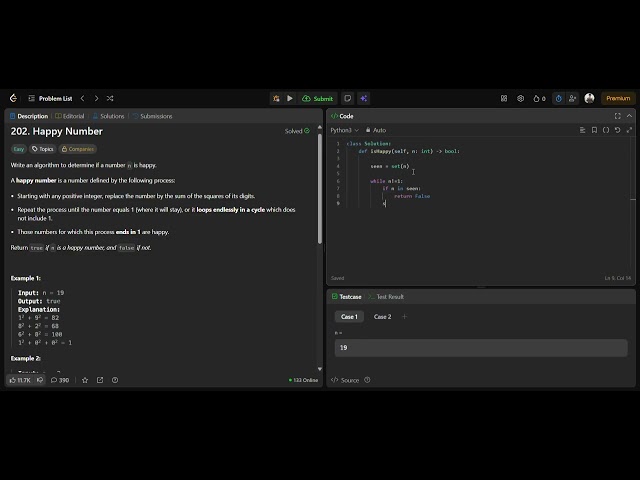
Task: Go to next problem arrow
Action: pyautogui.click(x=96, y=98)
